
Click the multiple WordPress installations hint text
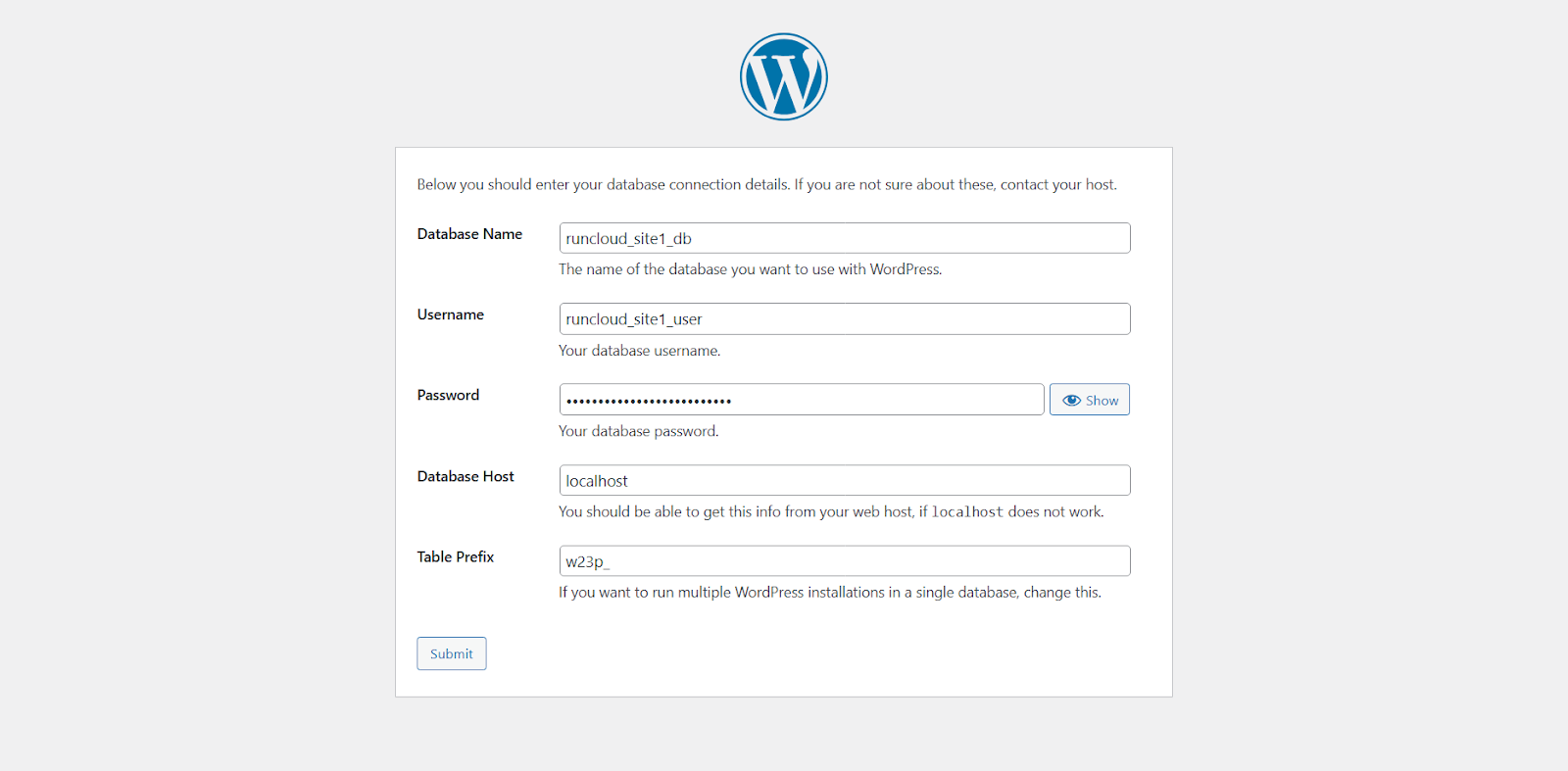(829, 593)
